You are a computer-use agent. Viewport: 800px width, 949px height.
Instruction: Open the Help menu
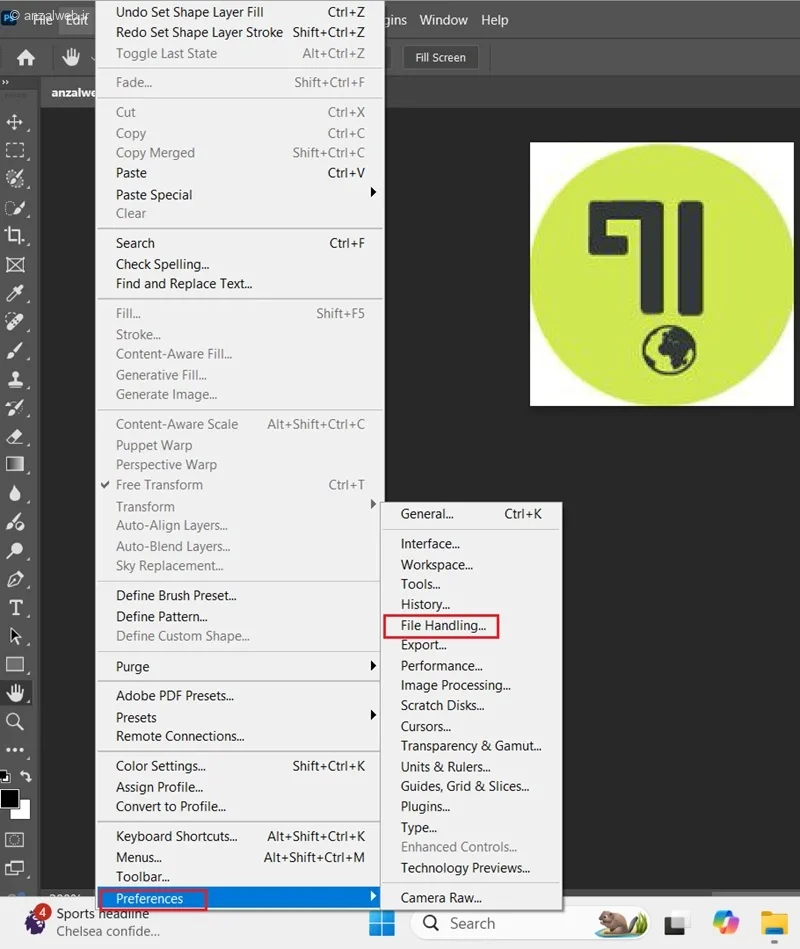[x=494, y=20]
